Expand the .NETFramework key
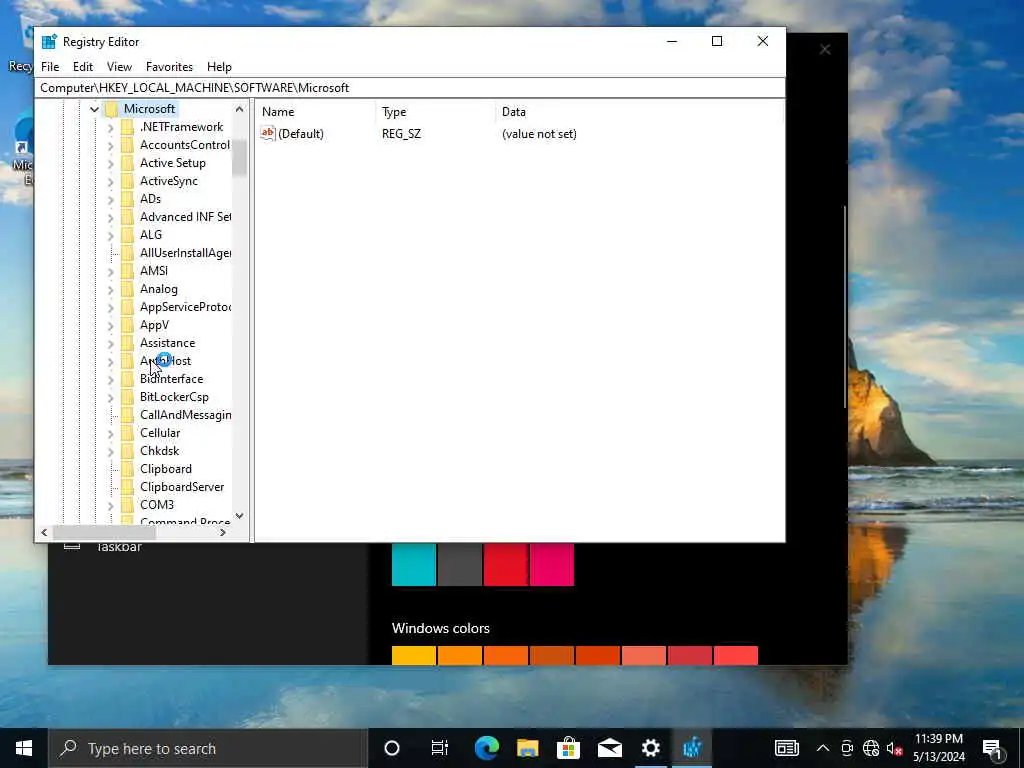Image resolution: width=1024 pixels, height=768 pixels. (x=110, y=127)
